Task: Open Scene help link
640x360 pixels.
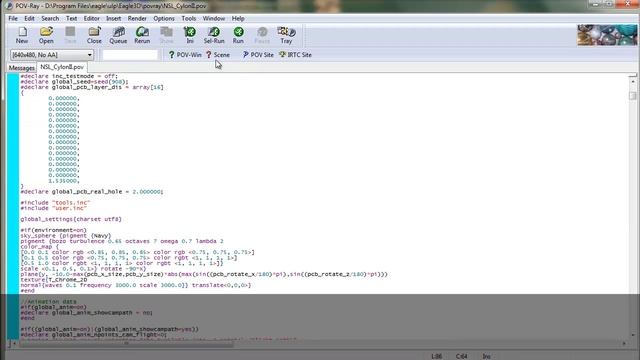Action: (218, 55)
